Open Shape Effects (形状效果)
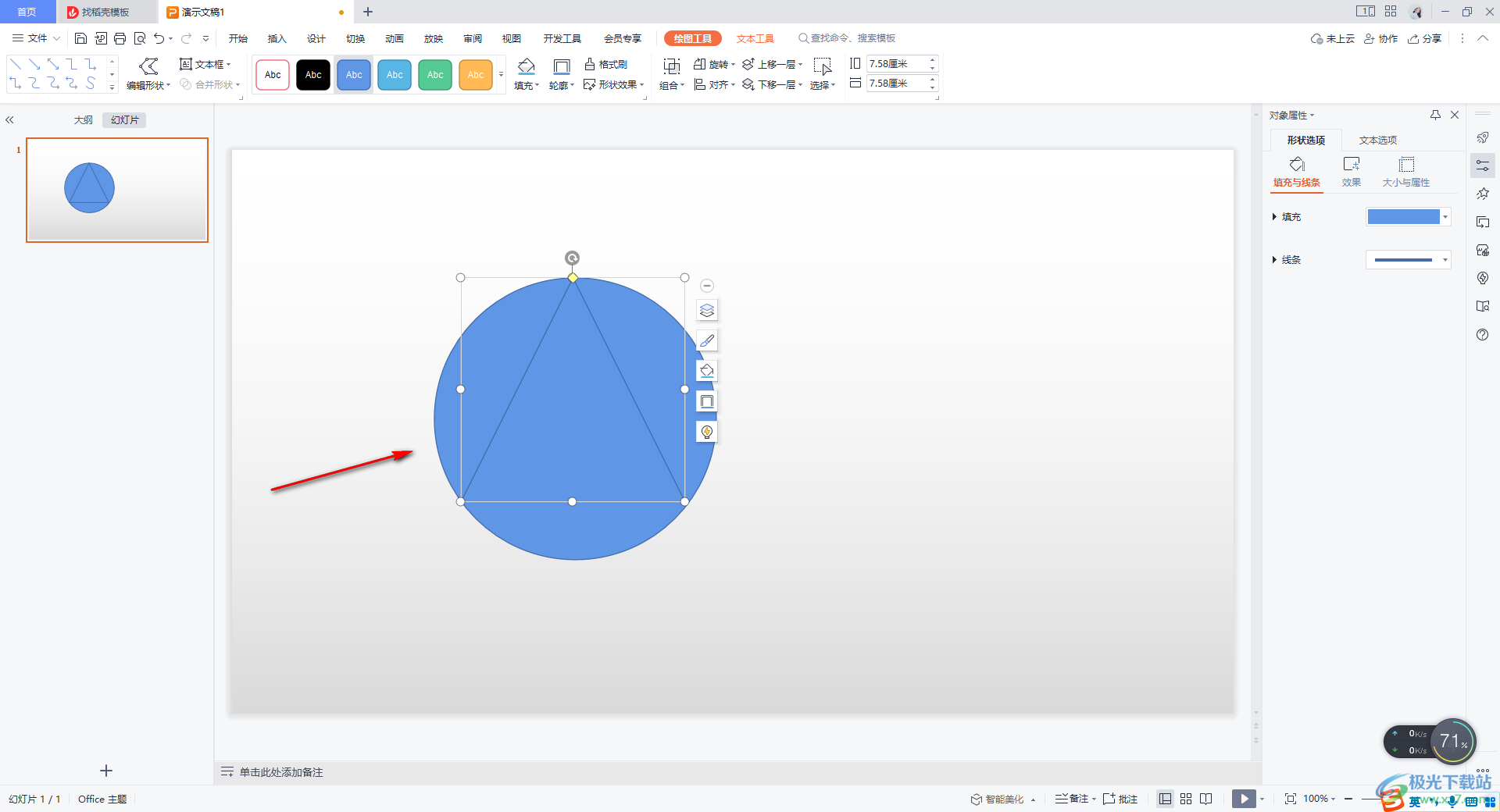 point(613,84)
